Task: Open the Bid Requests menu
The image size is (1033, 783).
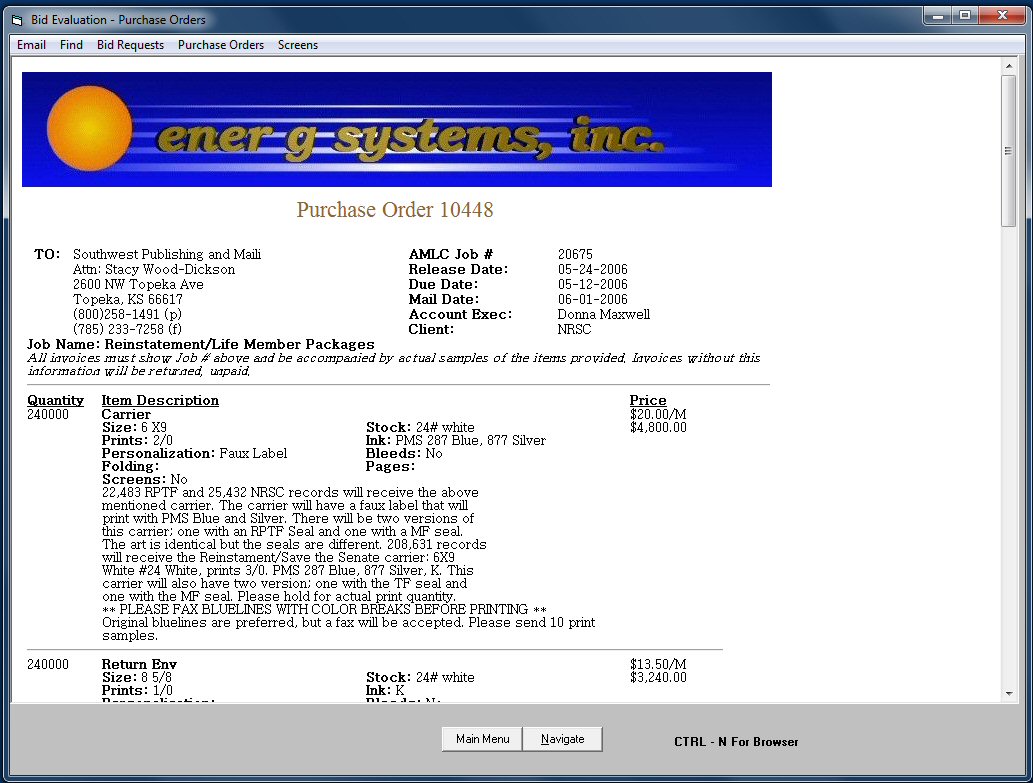Action: coord(130,45)
